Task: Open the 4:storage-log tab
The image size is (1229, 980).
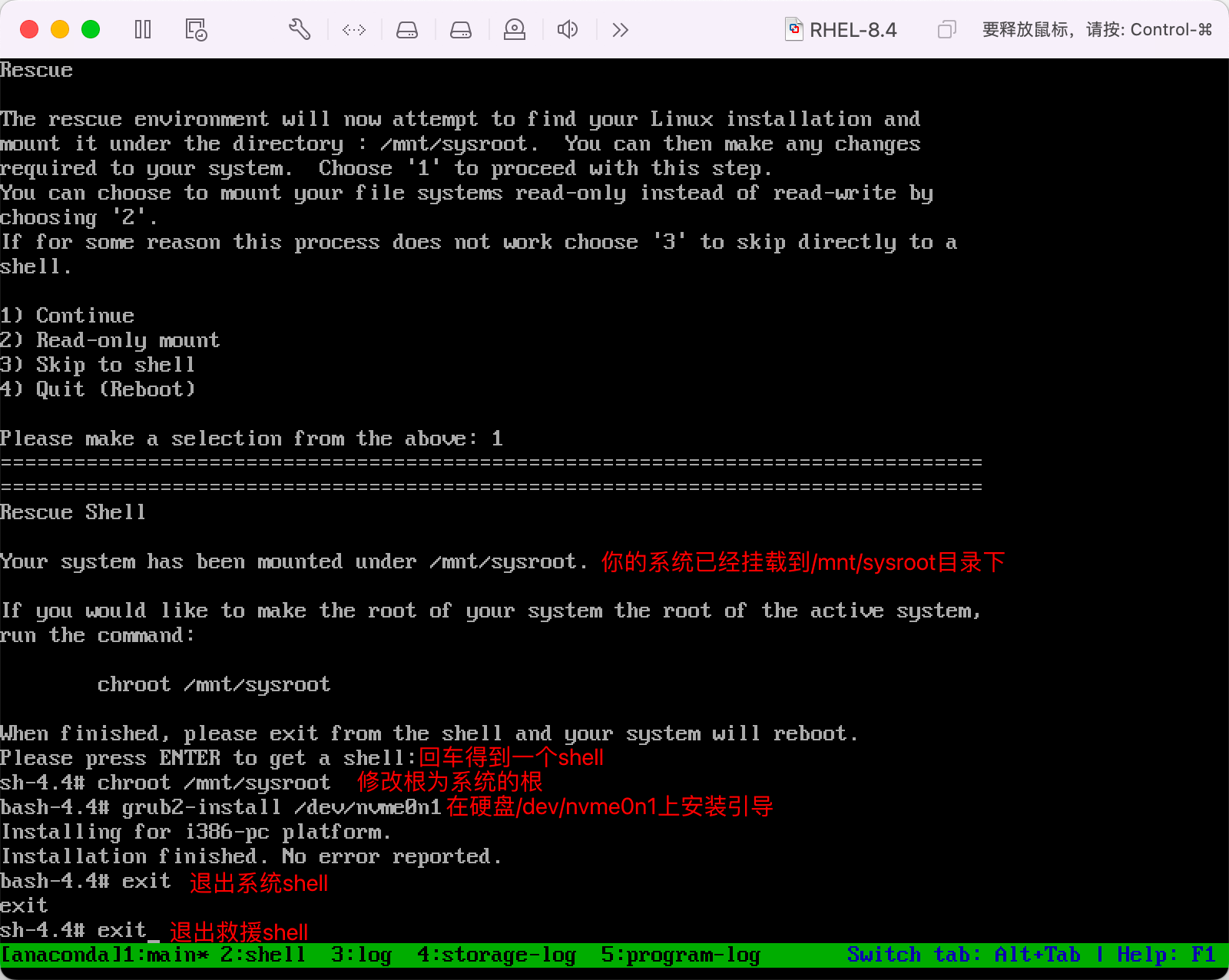Action: (496, 955)
